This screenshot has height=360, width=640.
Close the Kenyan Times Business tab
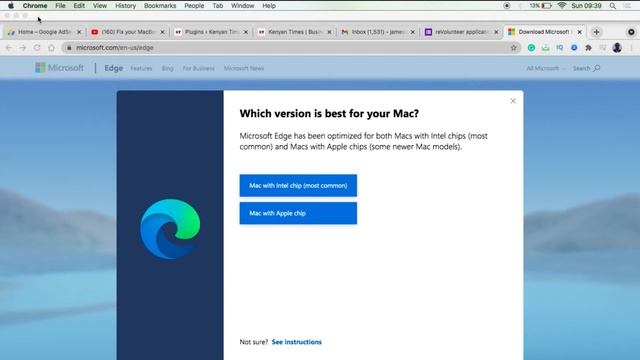click(329, 32)
